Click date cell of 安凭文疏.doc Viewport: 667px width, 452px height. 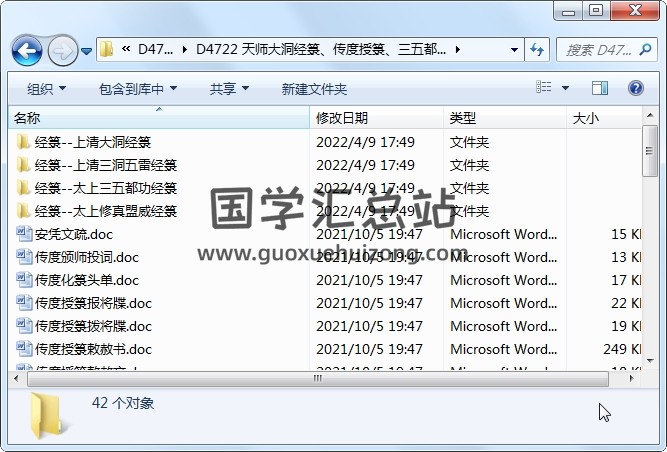click(x=369, y=234)
